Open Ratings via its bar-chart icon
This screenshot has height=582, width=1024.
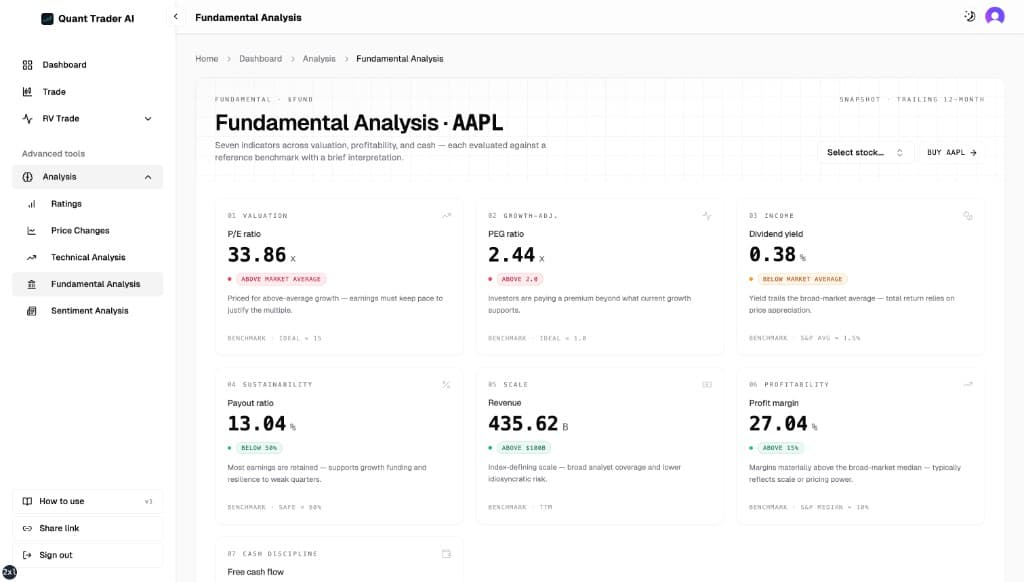pyautogui.click(x=28, y=203)
